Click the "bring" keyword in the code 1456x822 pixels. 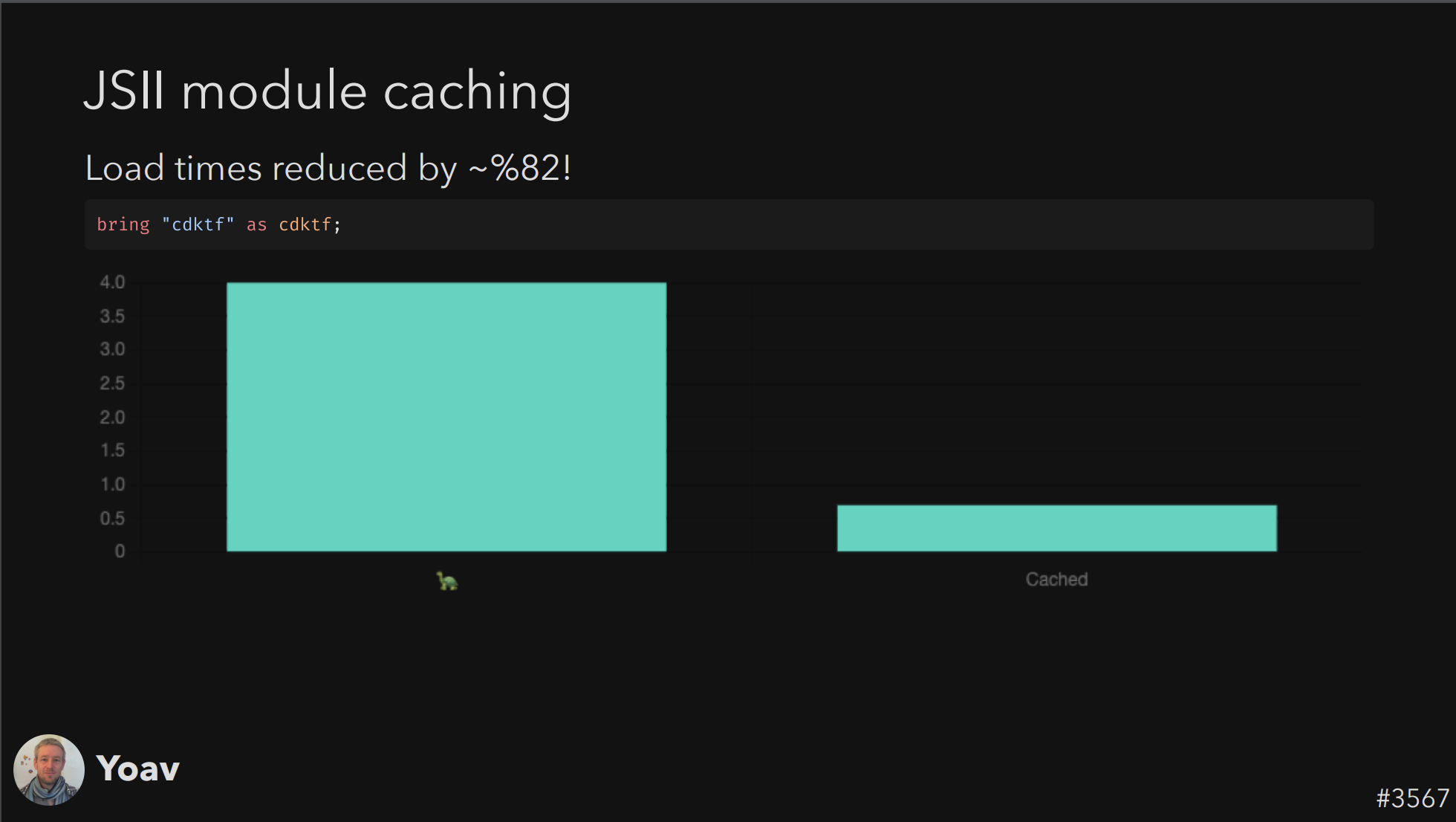click(x=123, y=224)
